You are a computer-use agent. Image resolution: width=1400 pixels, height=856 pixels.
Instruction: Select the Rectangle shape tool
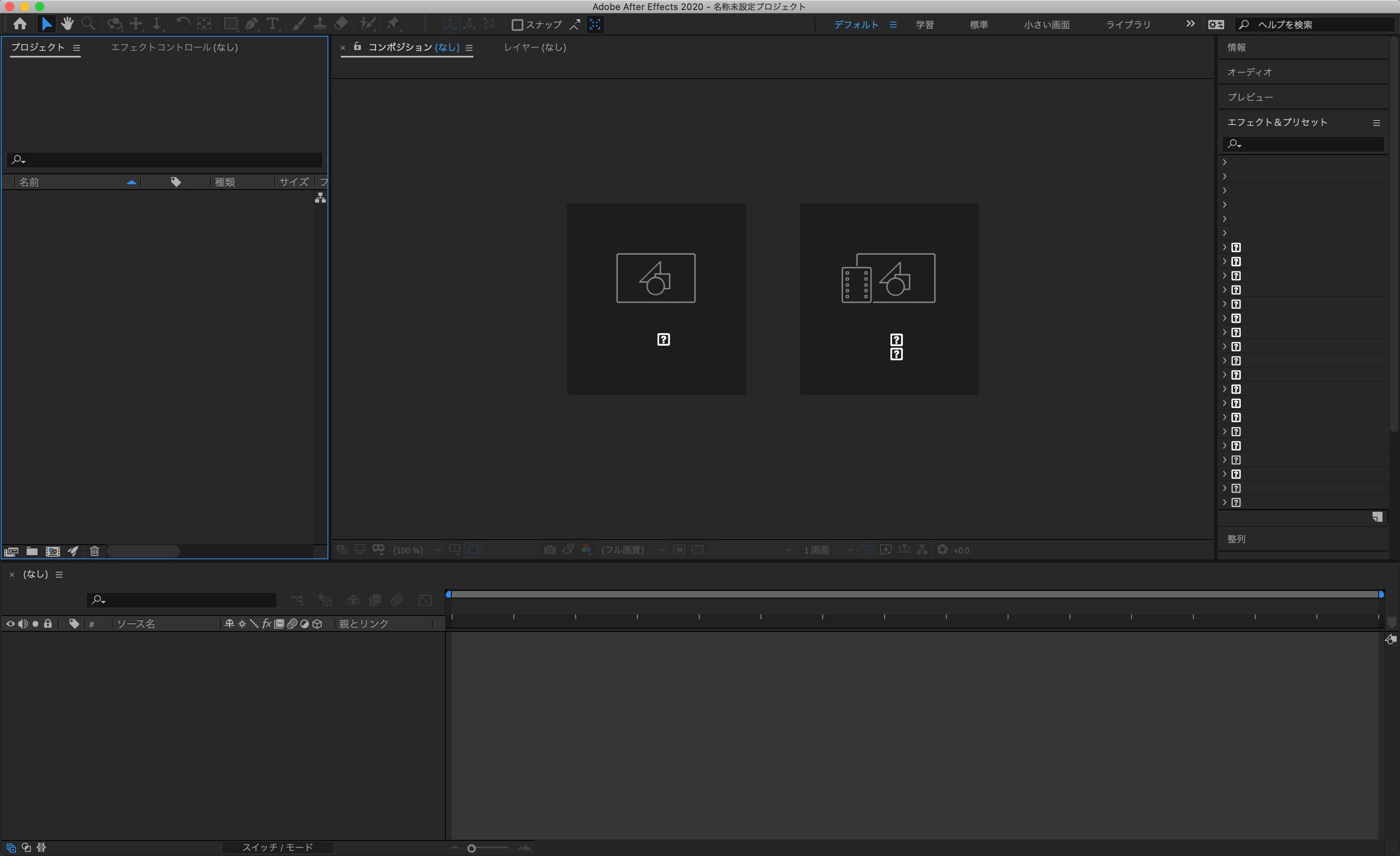(x=230, y=24)
